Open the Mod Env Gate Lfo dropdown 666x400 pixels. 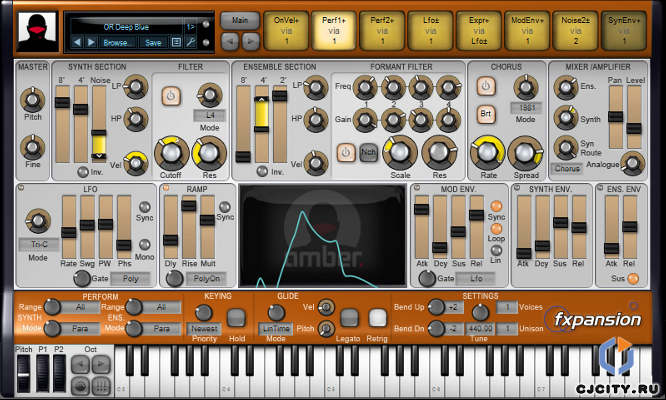[476, 279]
